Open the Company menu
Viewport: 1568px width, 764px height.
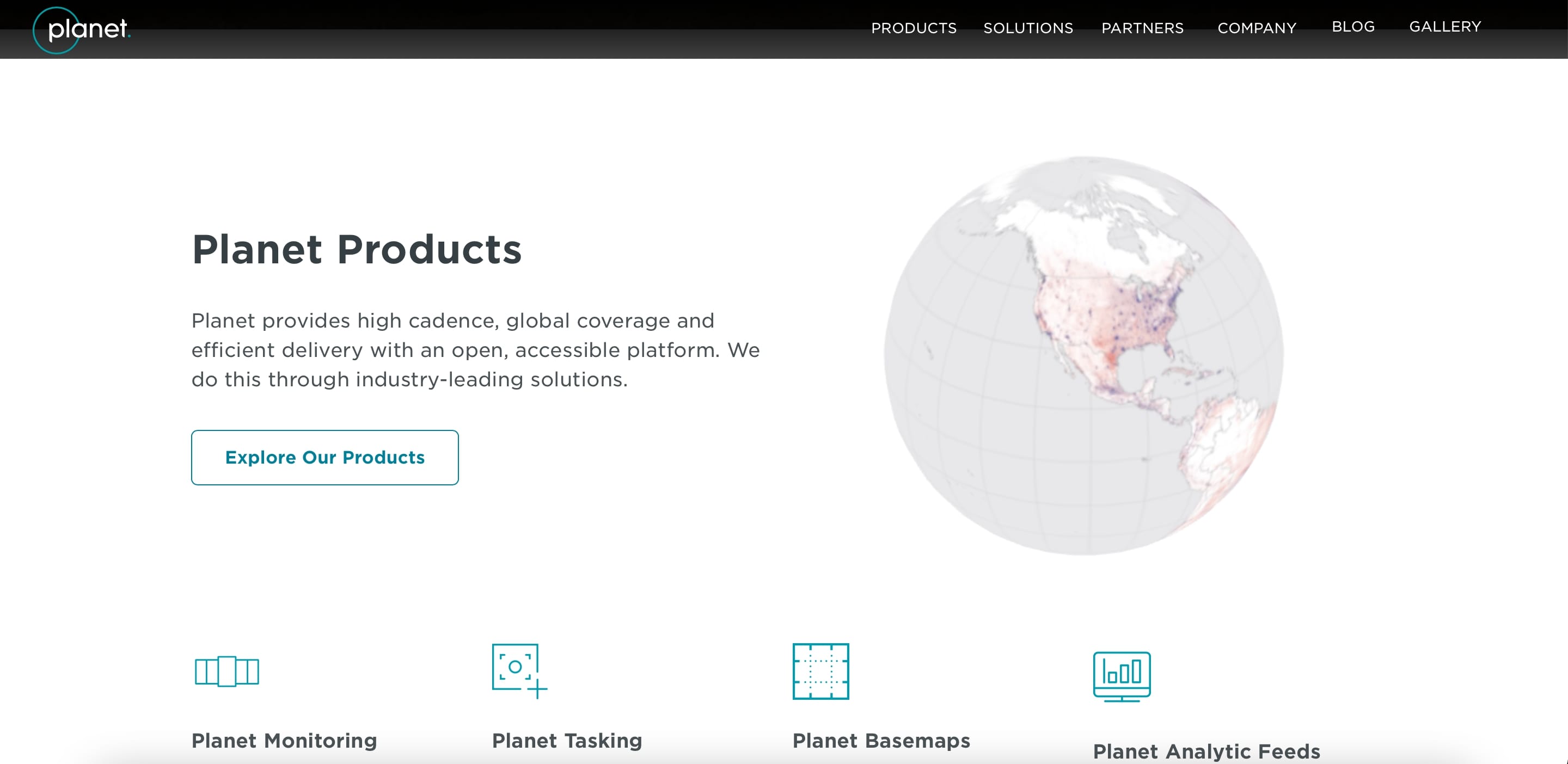pyautogui.click(x=1257, y=28)
